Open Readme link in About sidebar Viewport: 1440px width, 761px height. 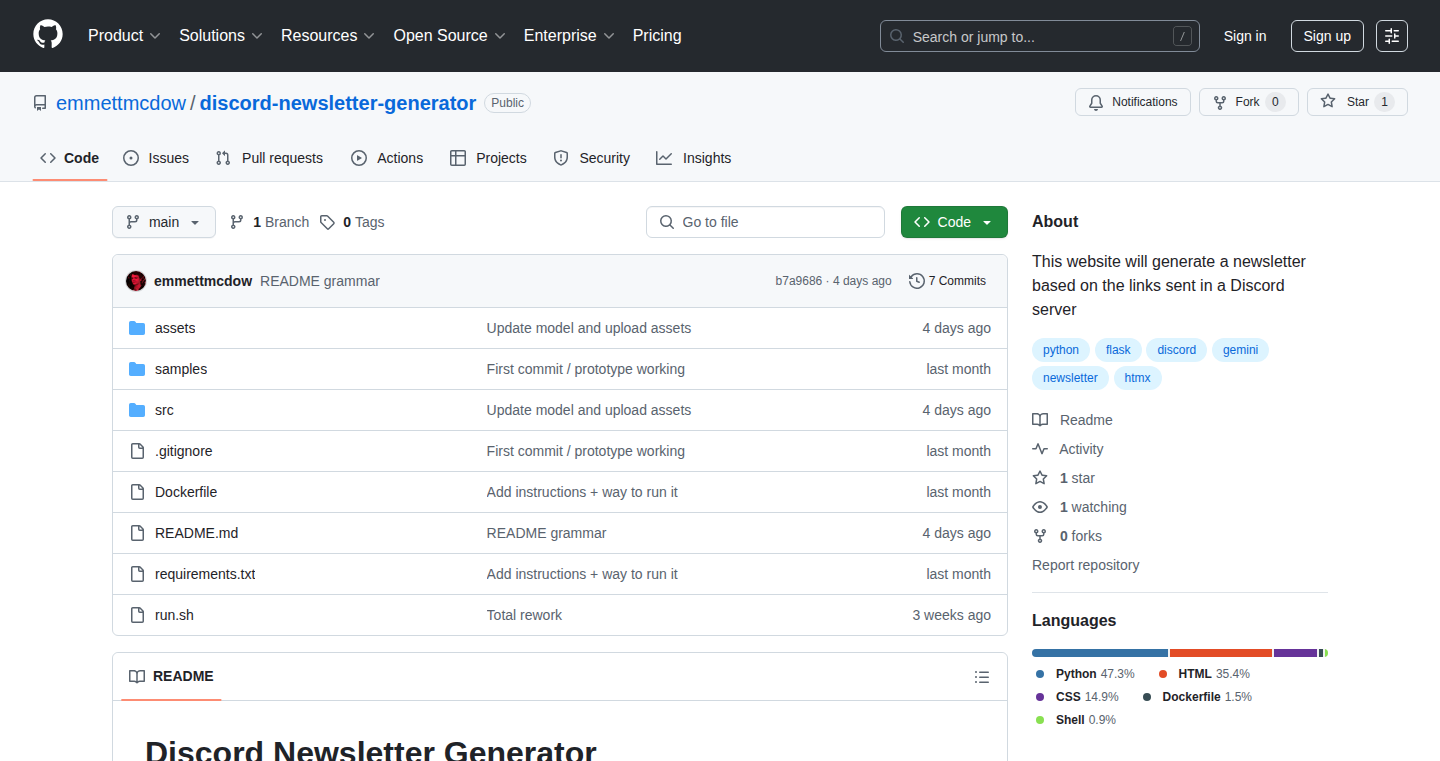pos(1072,420)
